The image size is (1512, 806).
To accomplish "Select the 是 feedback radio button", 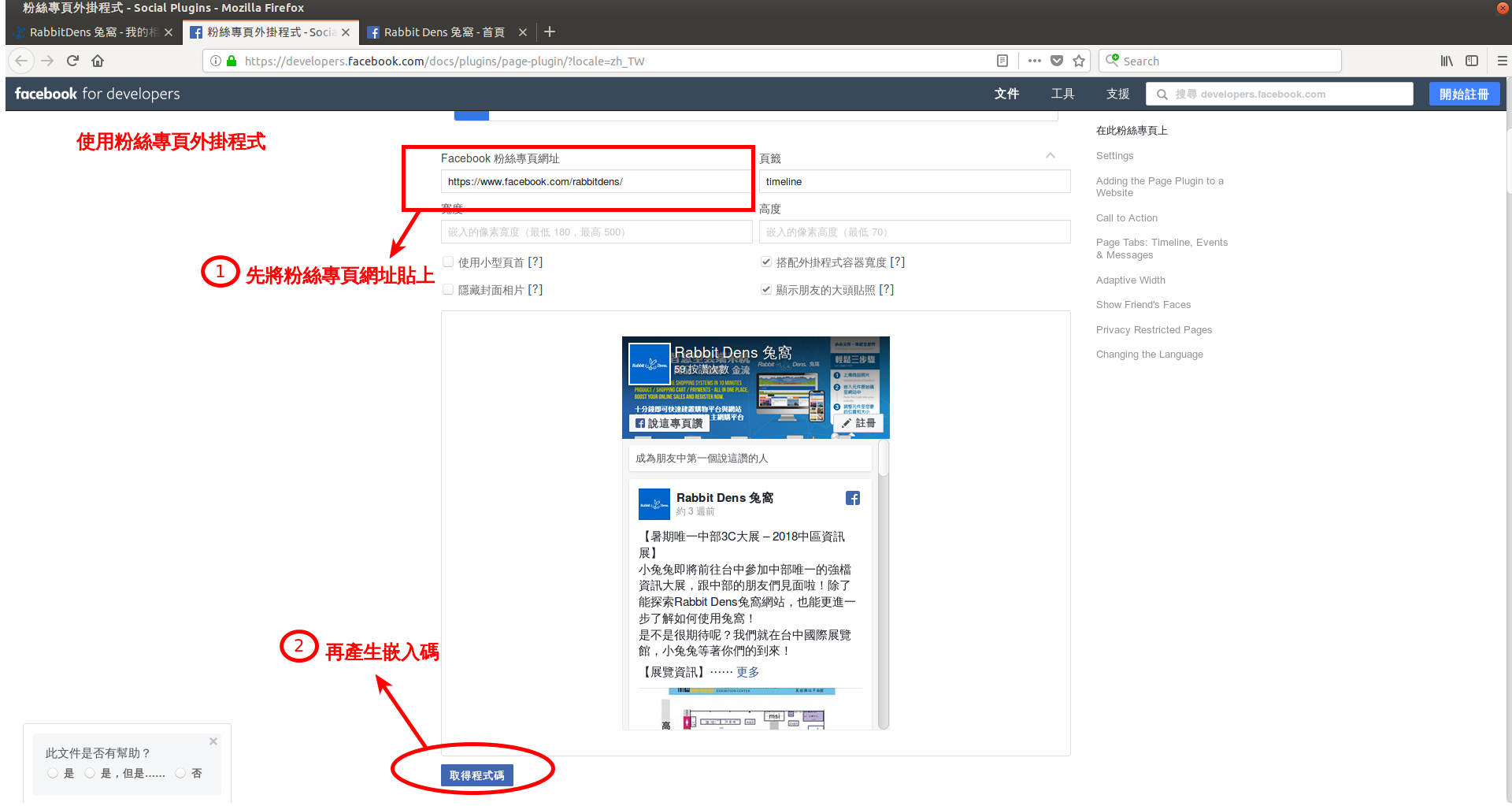I will click(53, 773).
